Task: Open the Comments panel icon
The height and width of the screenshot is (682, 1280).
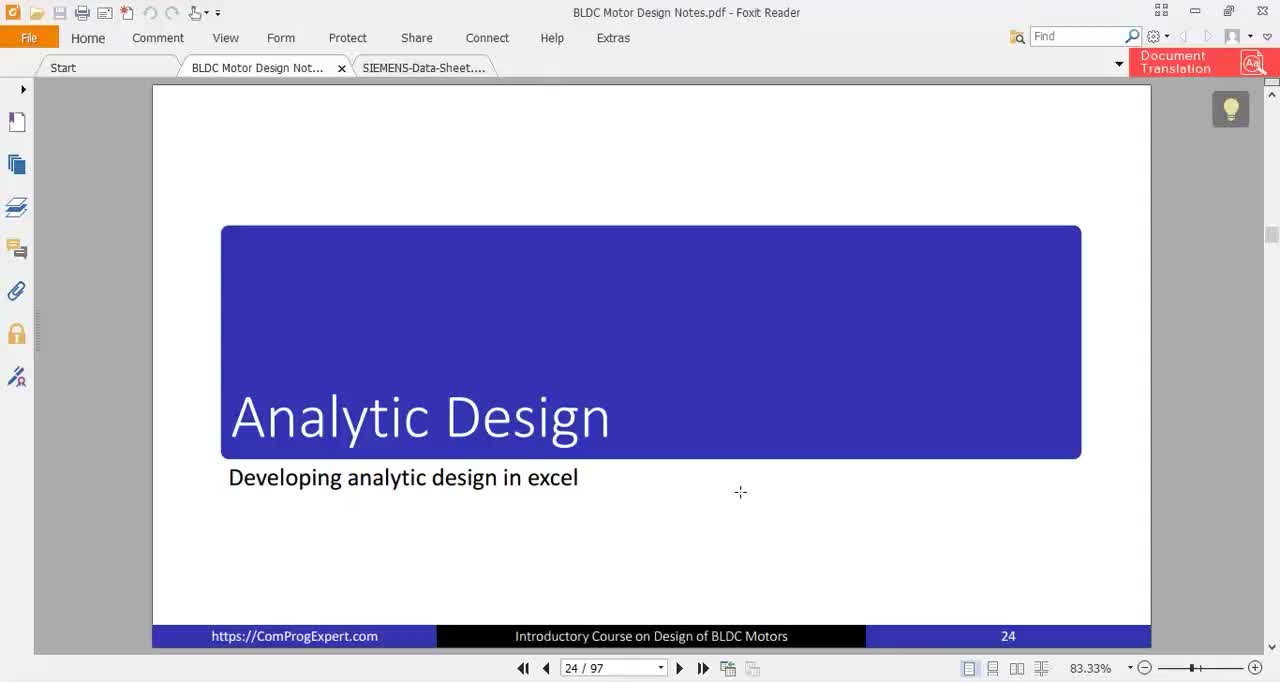Action: click(17, 249)
